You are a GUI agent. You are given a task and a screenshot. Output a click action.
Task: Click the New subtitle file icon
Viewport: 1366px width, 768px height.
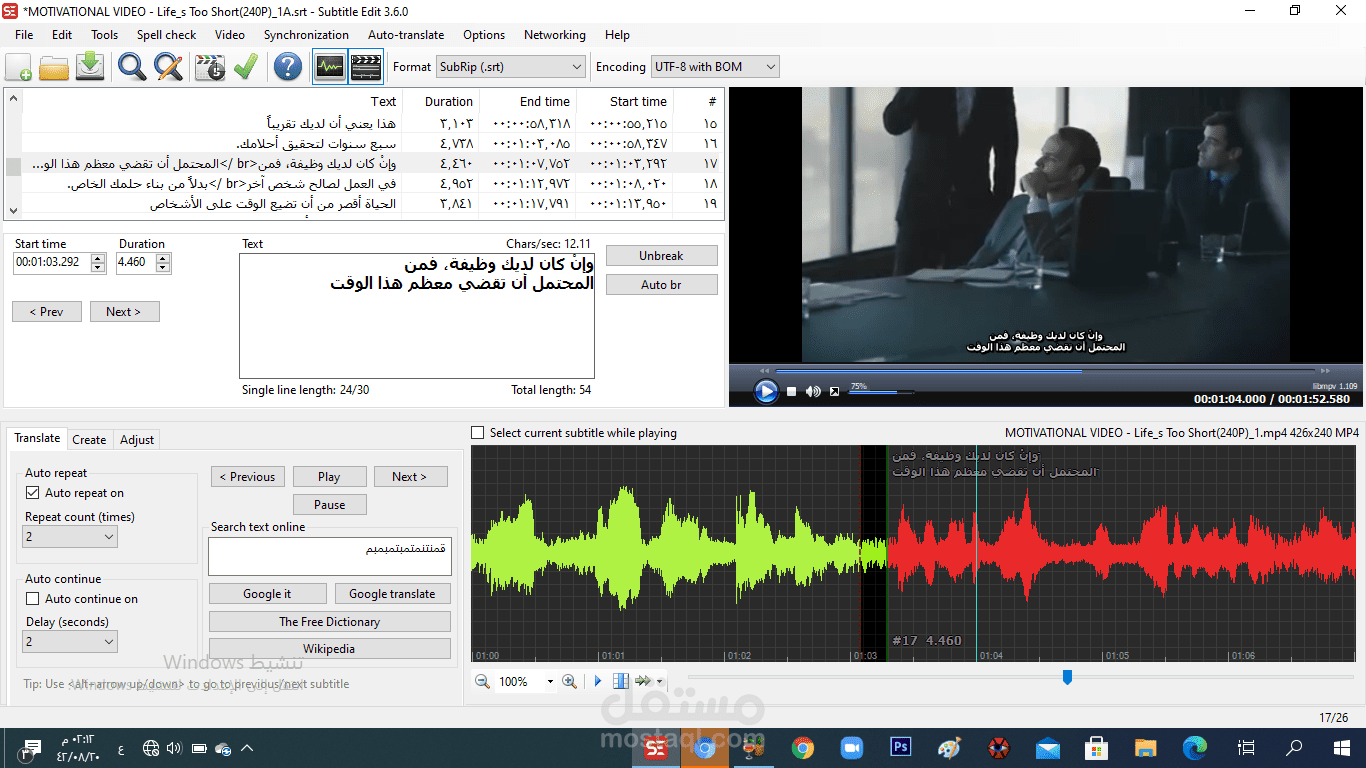click(19, 67)
